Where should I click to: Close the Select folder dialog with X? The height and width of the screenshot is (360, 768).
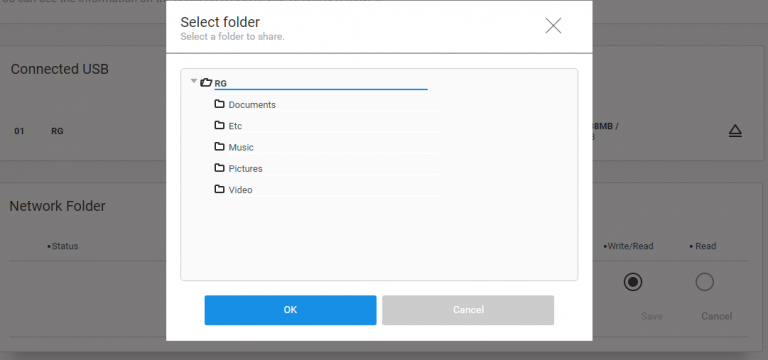553,25
